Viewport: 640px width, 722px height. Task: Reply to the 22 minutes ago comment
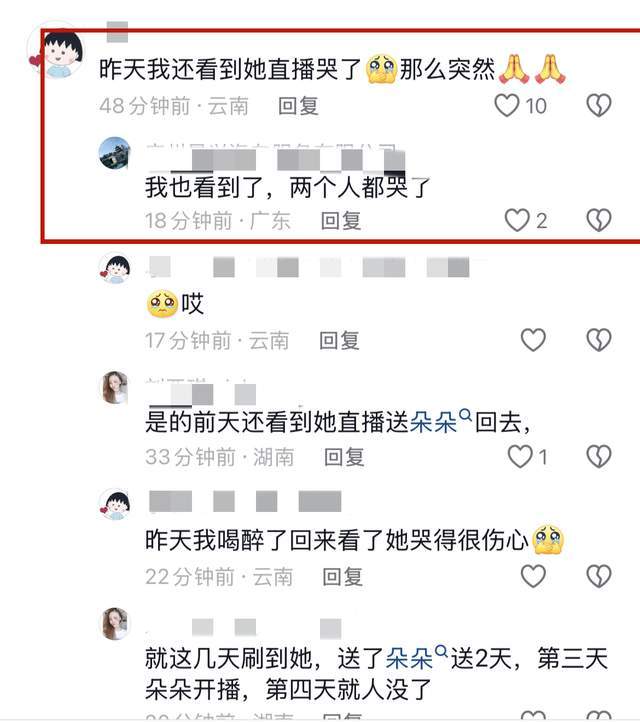(343, 576)
